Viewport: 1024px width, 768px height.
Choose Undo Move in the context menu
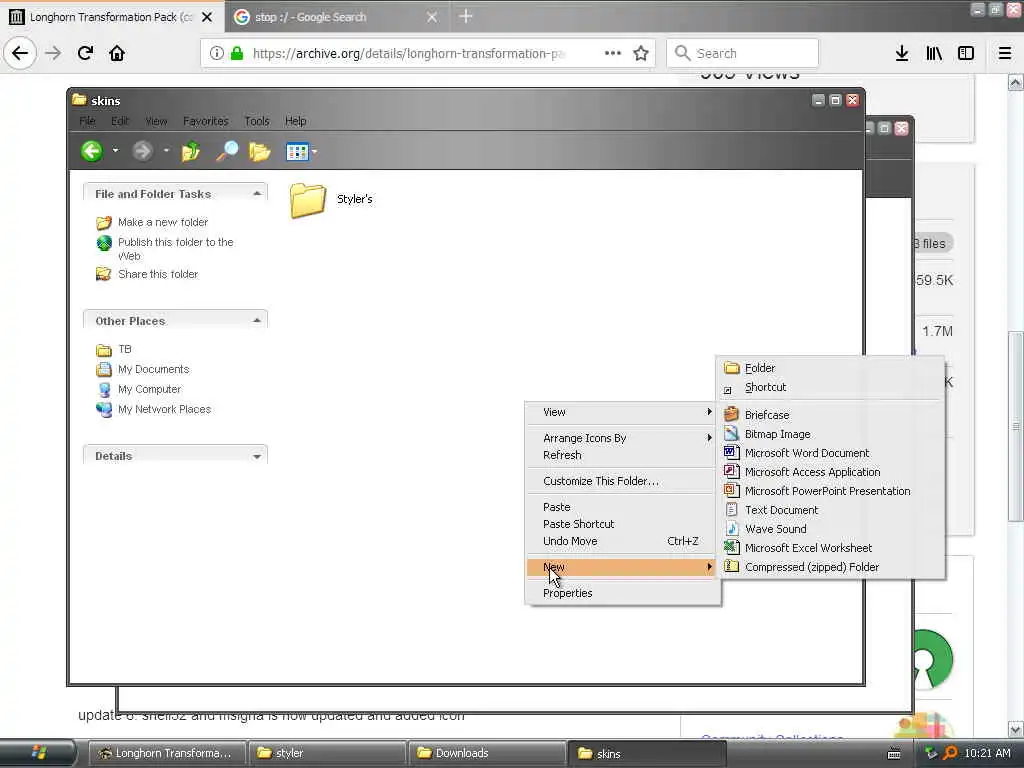(x=623, y=541)
